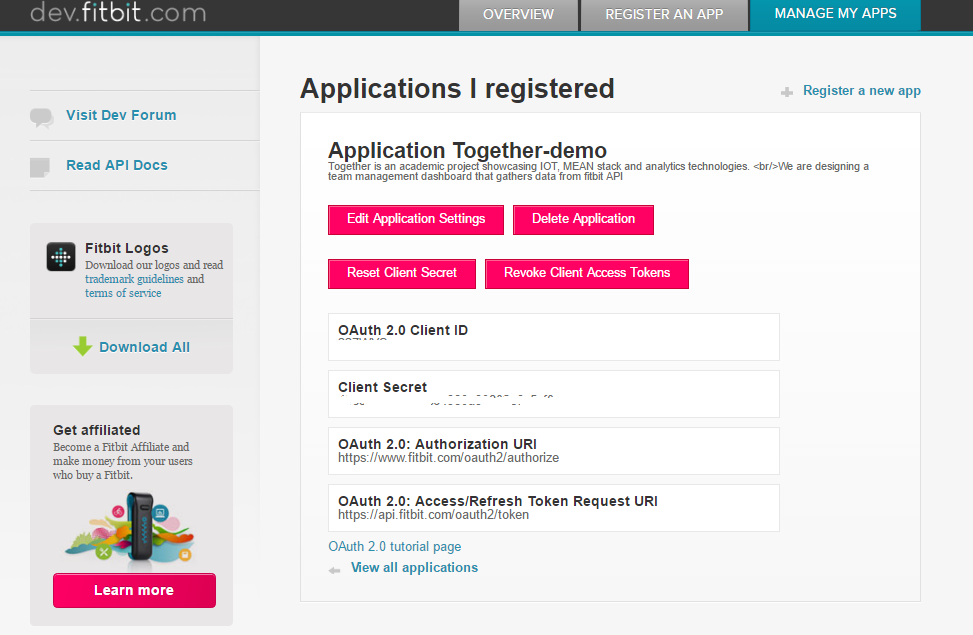Open the OAuth 2.0 tutorial page link
973x635 pixels.
pyautogui.click(x=395, y=547)
